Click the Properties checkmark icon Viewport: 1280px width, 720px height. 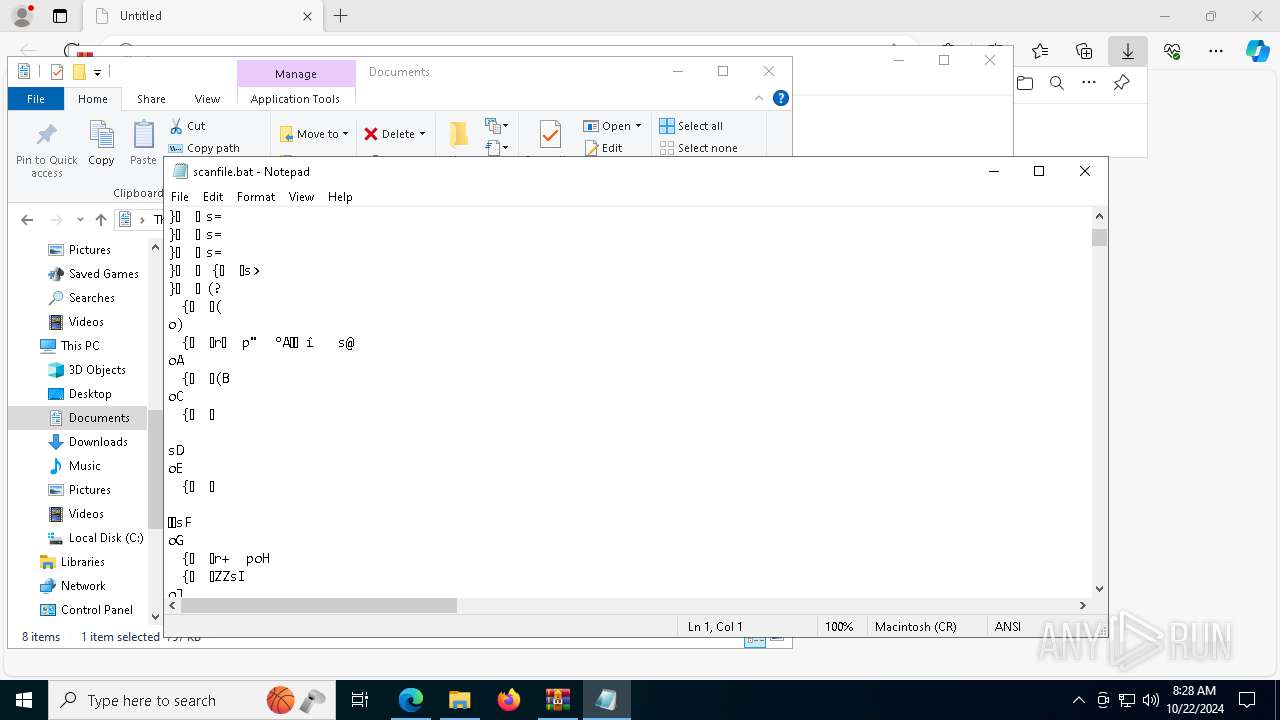click(x=549, y=136)
